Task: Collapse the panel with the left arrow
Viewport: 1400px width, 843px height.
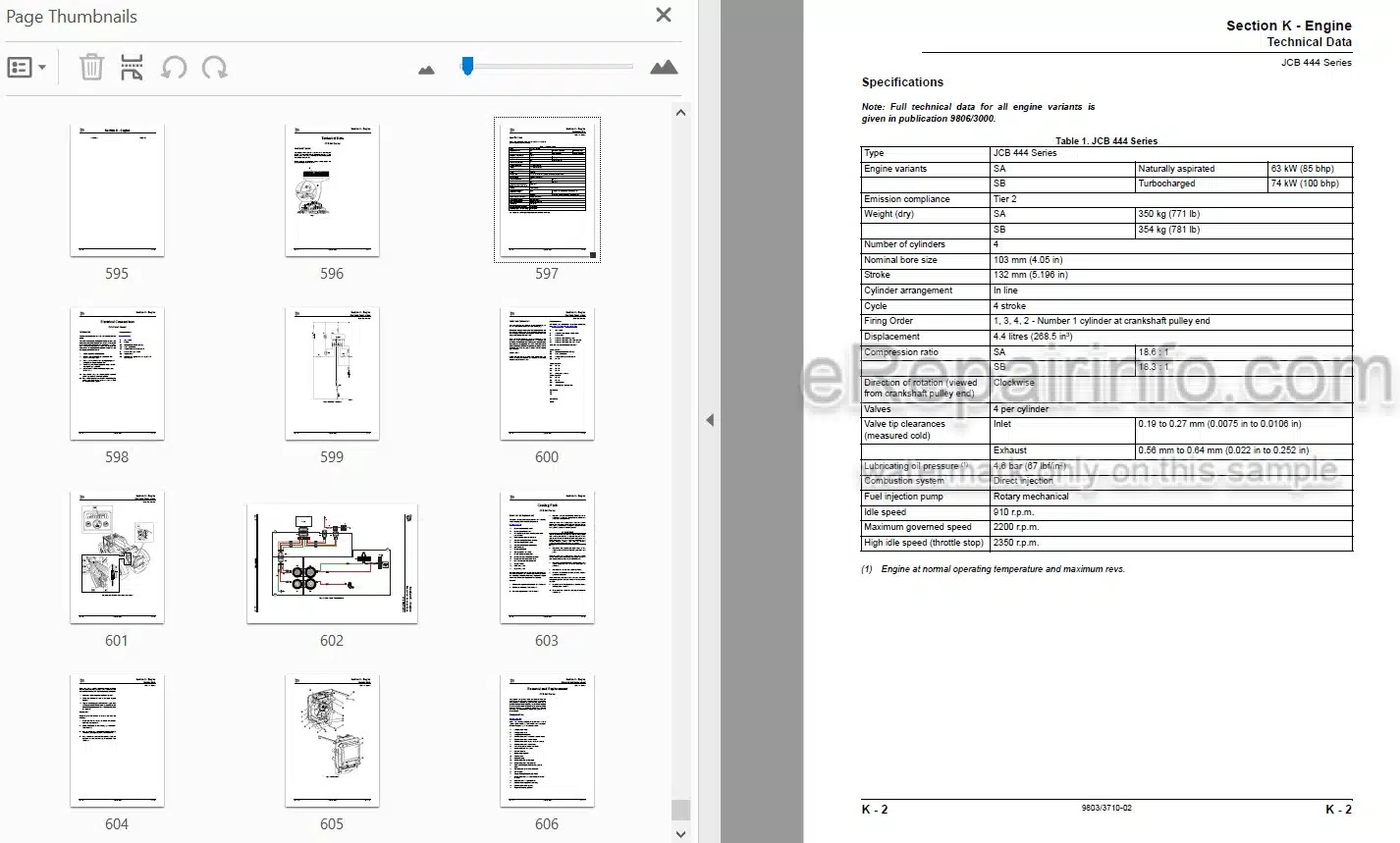Action: [710, 420]
